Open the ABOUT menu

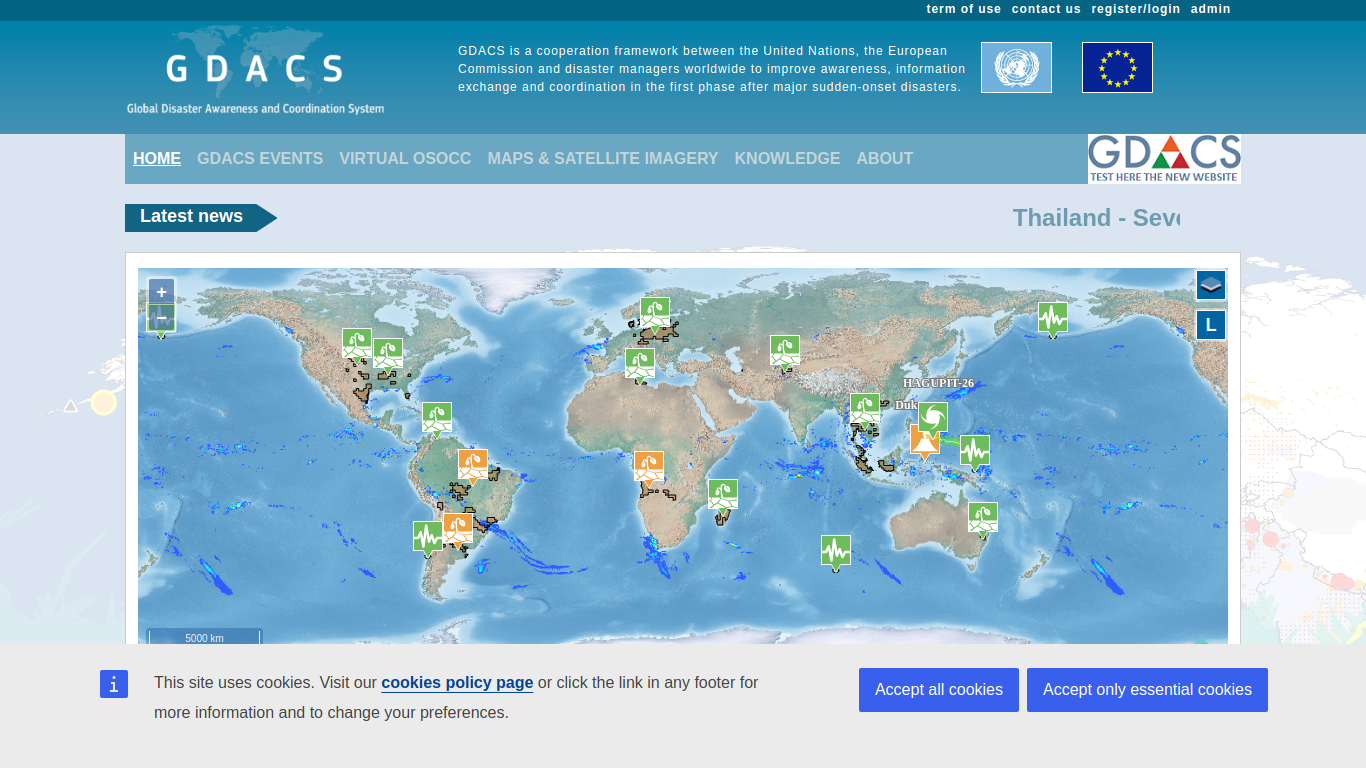click(885, 158)
